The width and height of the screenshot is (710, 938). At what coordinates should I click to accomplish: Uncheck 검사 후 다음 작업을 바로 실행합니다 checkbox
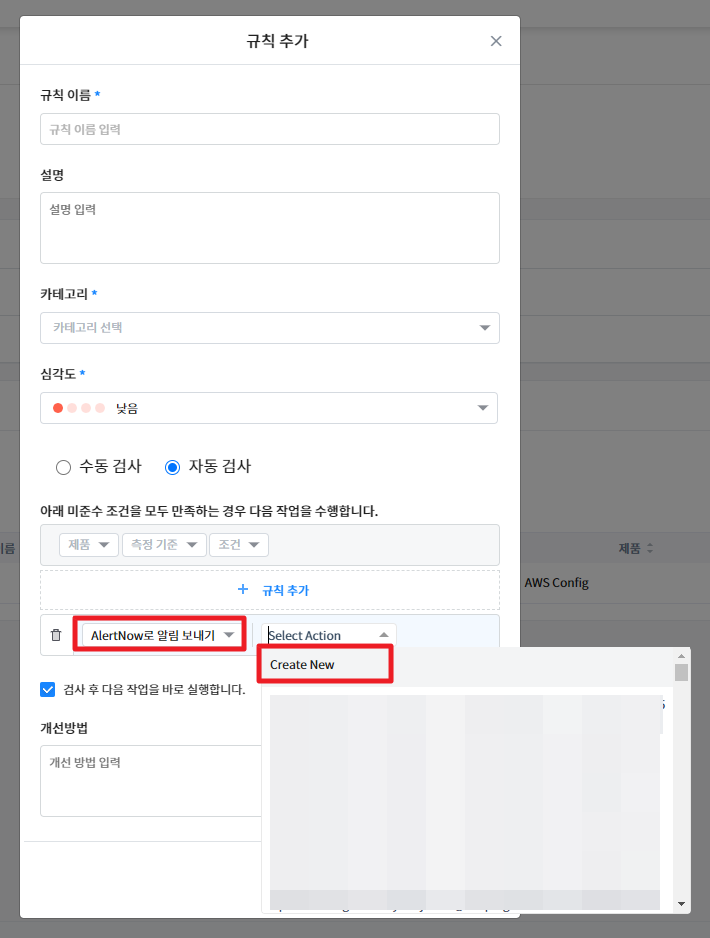coord(48,689)
